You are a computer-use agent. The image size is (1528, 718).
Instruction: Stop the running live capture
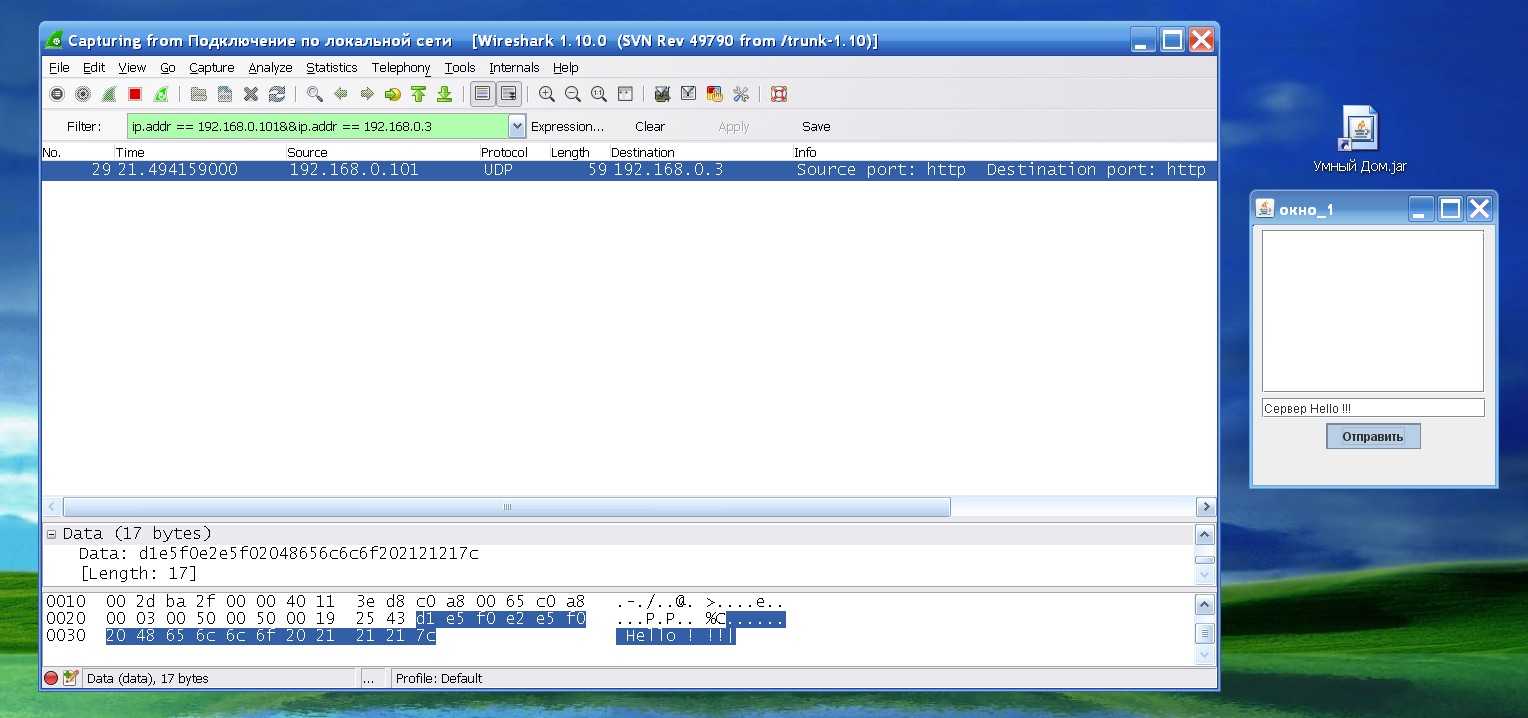[135, 94]
